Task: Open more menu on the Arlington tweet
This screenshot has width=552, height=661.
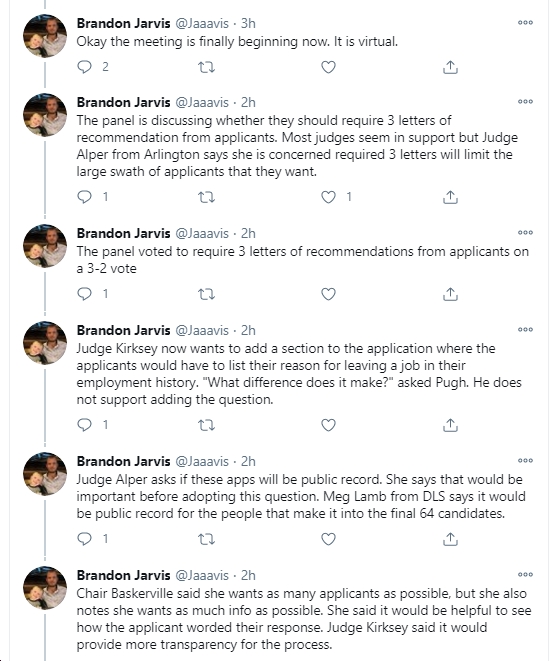Action: pyautogui.click(x=525, y=102)
